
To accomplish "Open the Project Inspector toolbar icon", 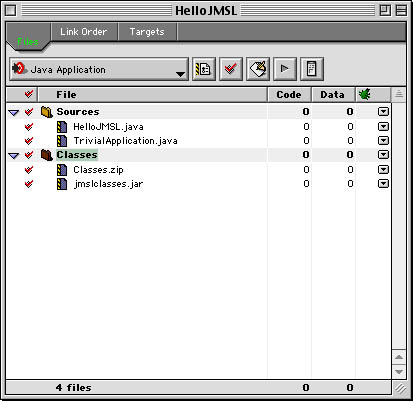I will [x=312, y=69].
